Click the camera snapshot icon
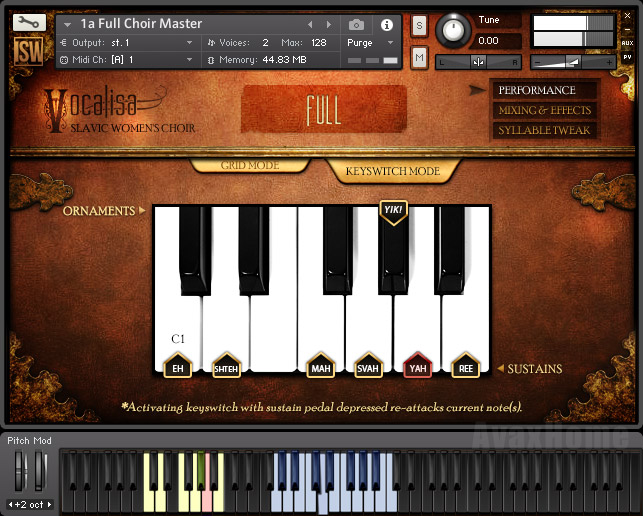The image size is (643, 516). [356, 25]
